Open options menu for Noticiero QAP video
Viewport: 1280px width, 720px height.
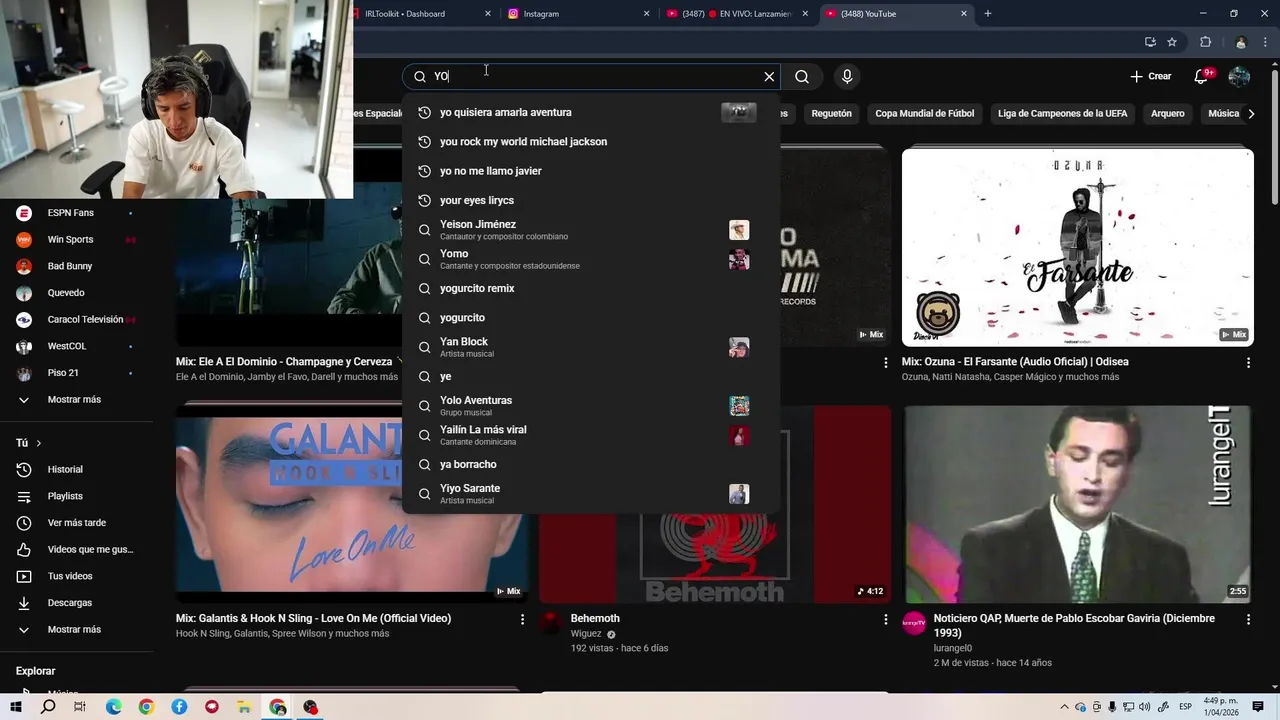[1247, 620]
